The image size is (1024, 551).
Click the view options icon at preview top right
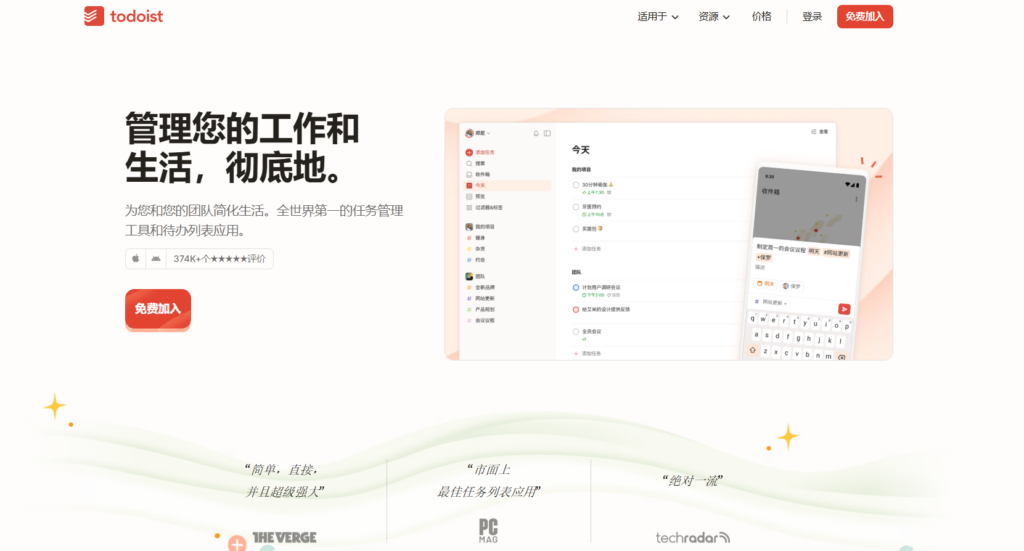tap(814, 132)
